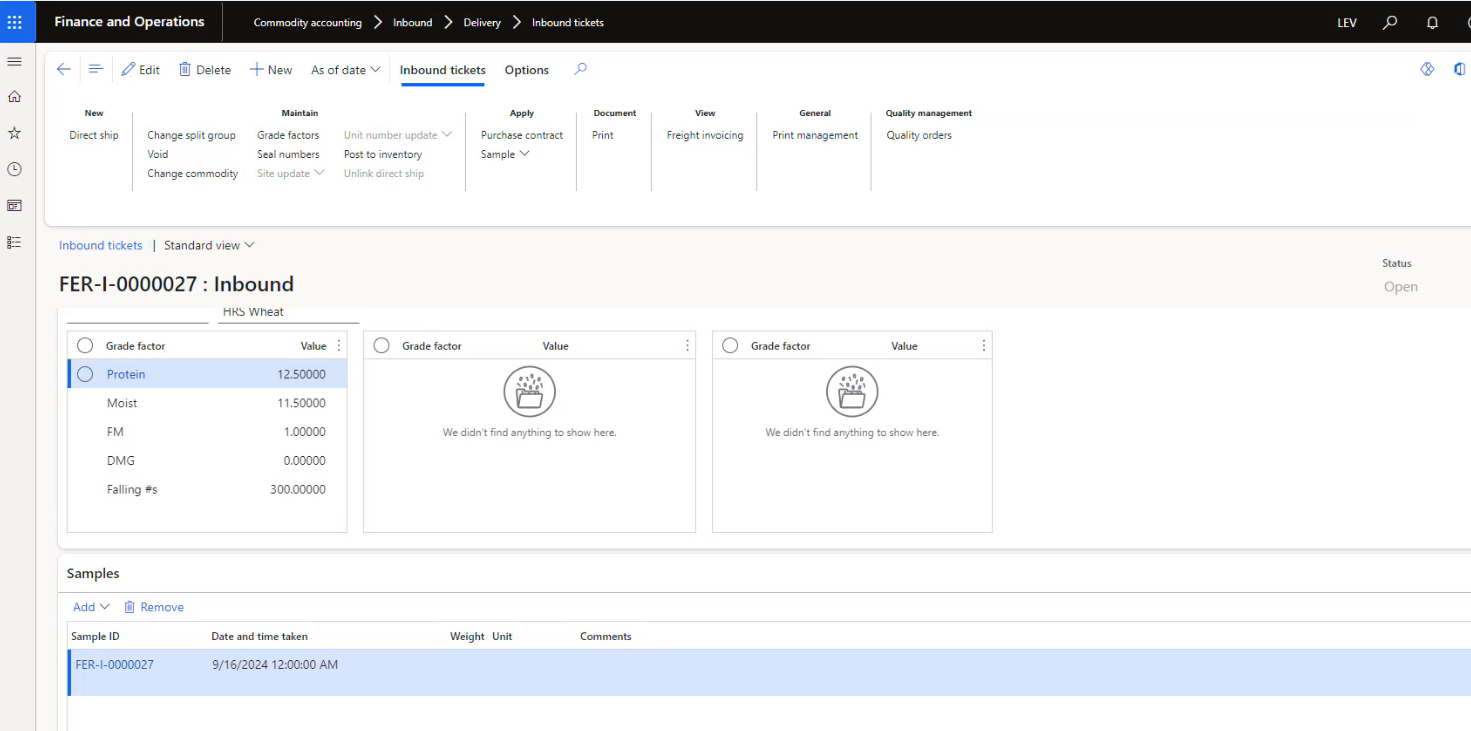
Task: Expand the As of date dropdown
Action: pyautogui.click(x=345, y=70)
